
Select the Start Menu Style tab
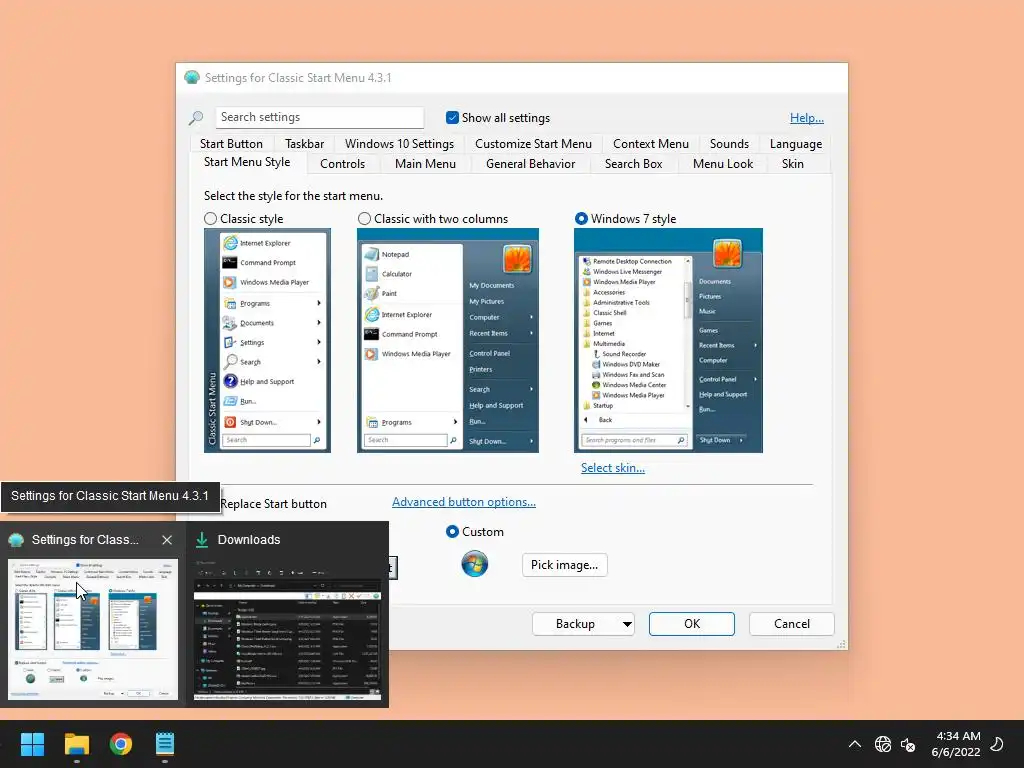tap(247, 162)
